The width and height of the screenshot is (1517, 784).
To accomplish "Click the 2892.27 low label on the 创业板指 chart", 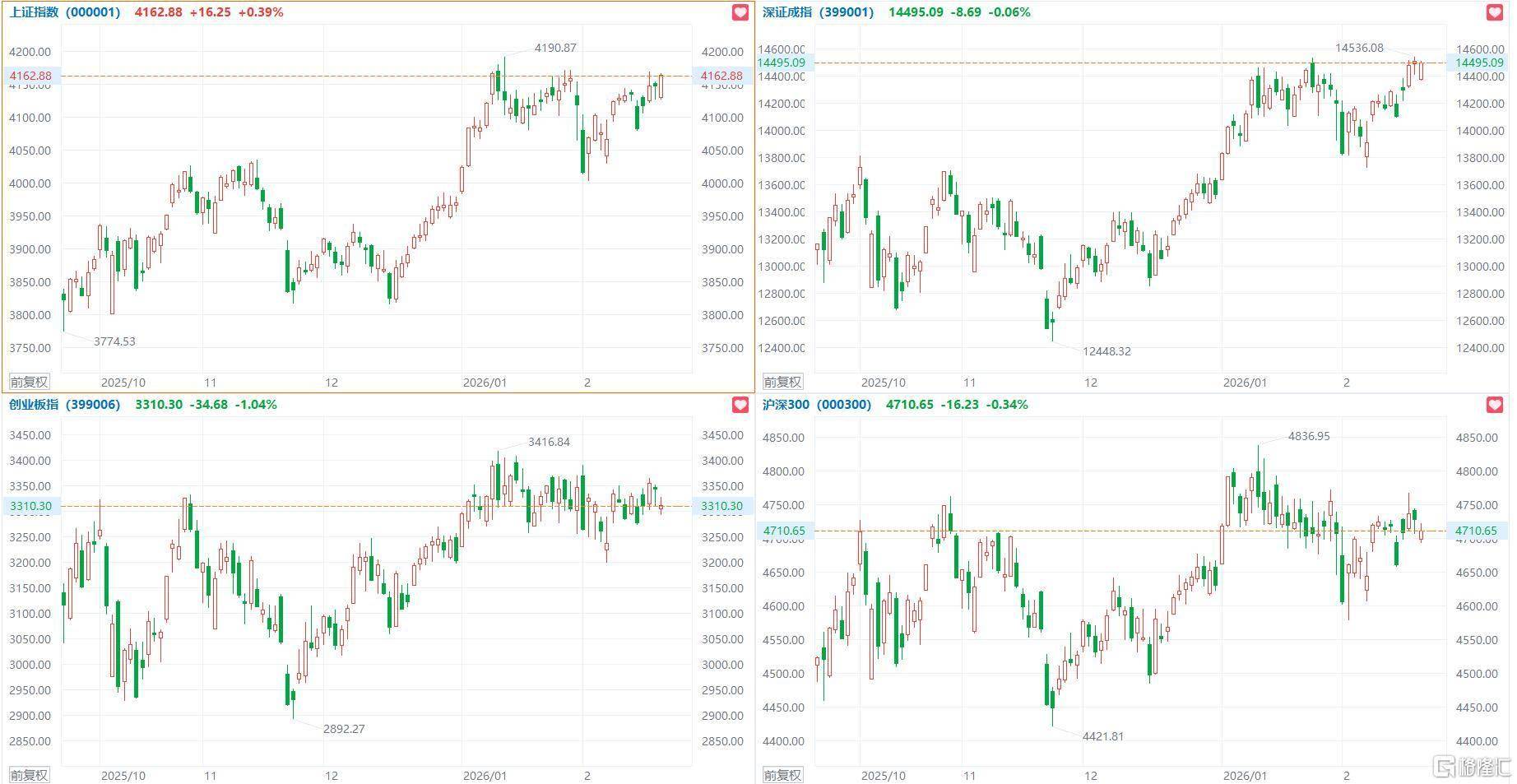I will pyautogui.click(x=344, y=729).
